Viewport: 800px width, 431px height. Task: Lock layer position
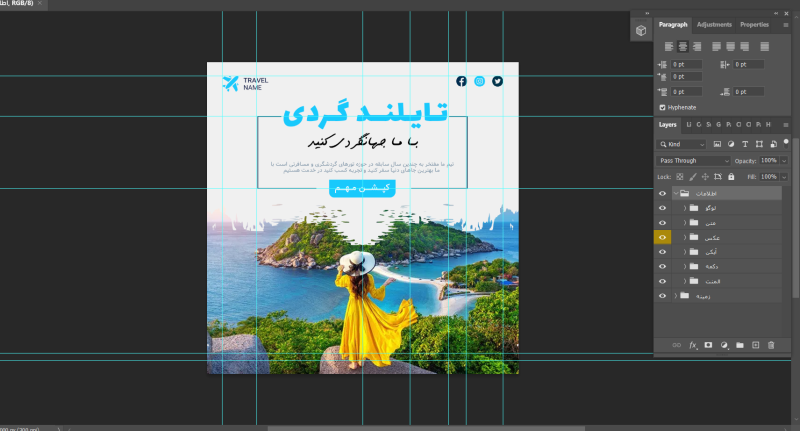click(705, 177)
